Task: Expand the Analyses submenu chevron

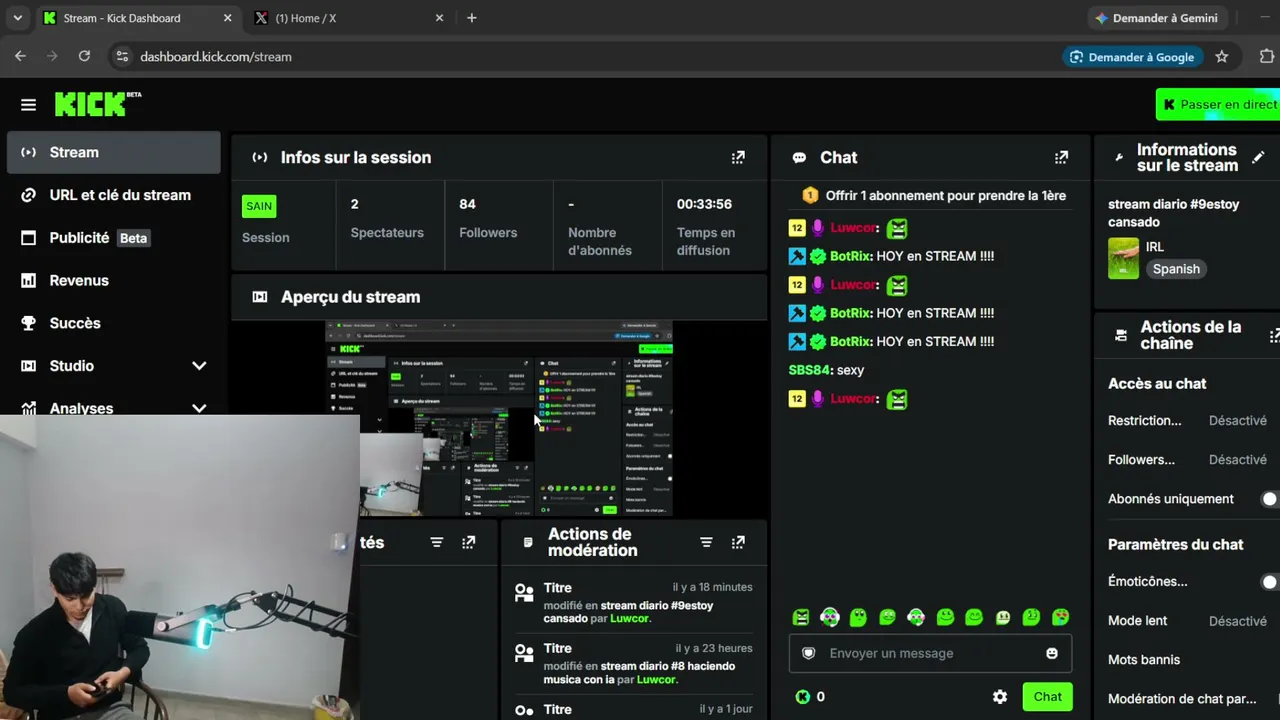Action: click(x=199, y=408)
